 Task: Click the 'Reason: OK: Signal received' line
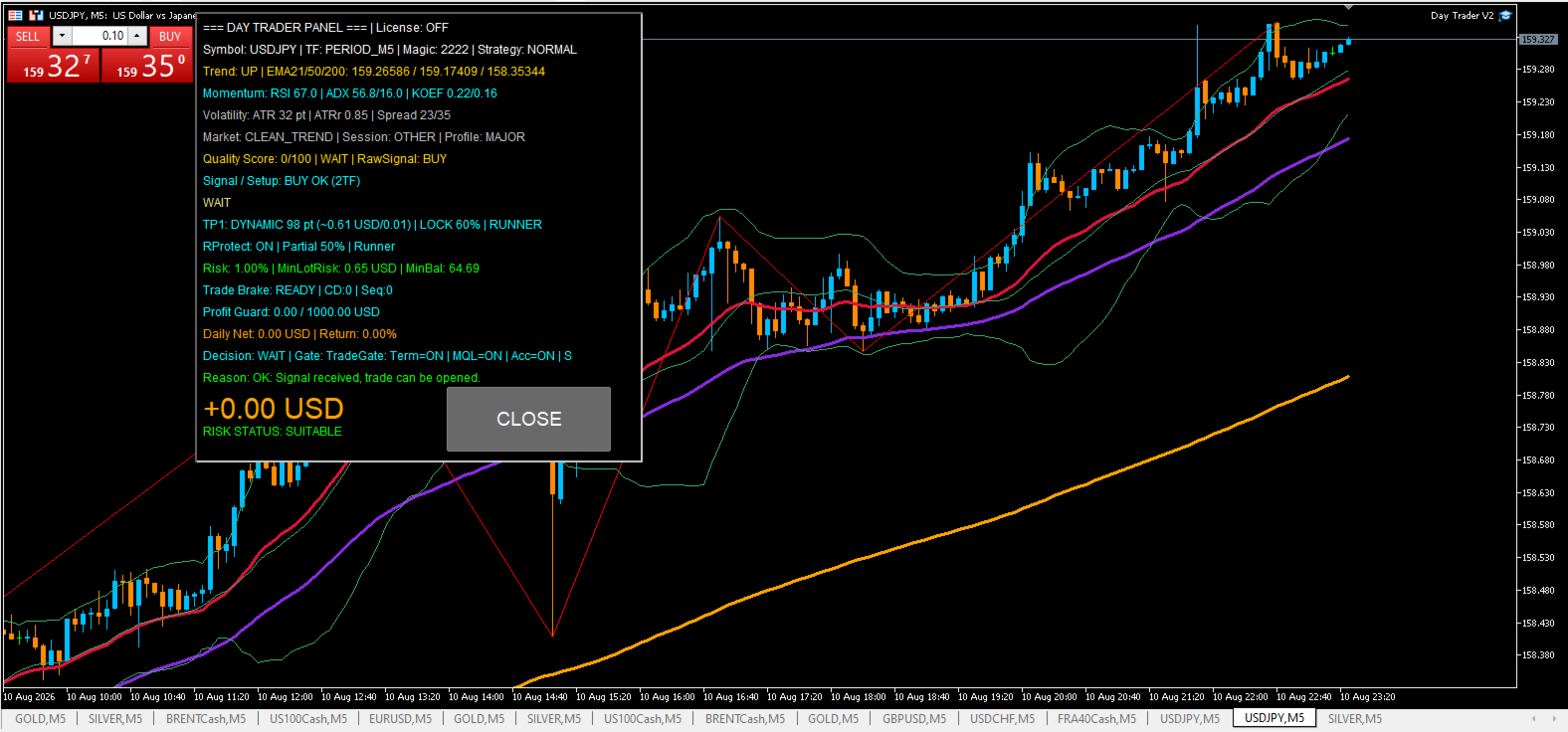[x=341, y=378]
